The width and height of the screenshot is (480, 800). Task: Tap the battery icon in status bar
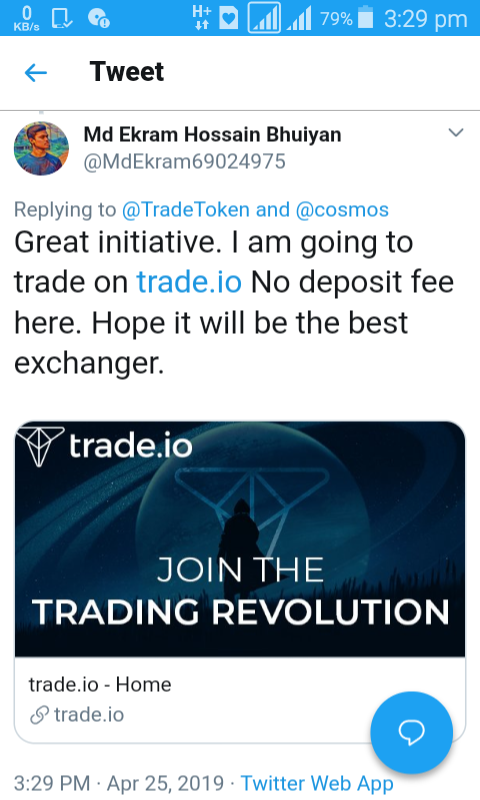[x=365, y=18]
